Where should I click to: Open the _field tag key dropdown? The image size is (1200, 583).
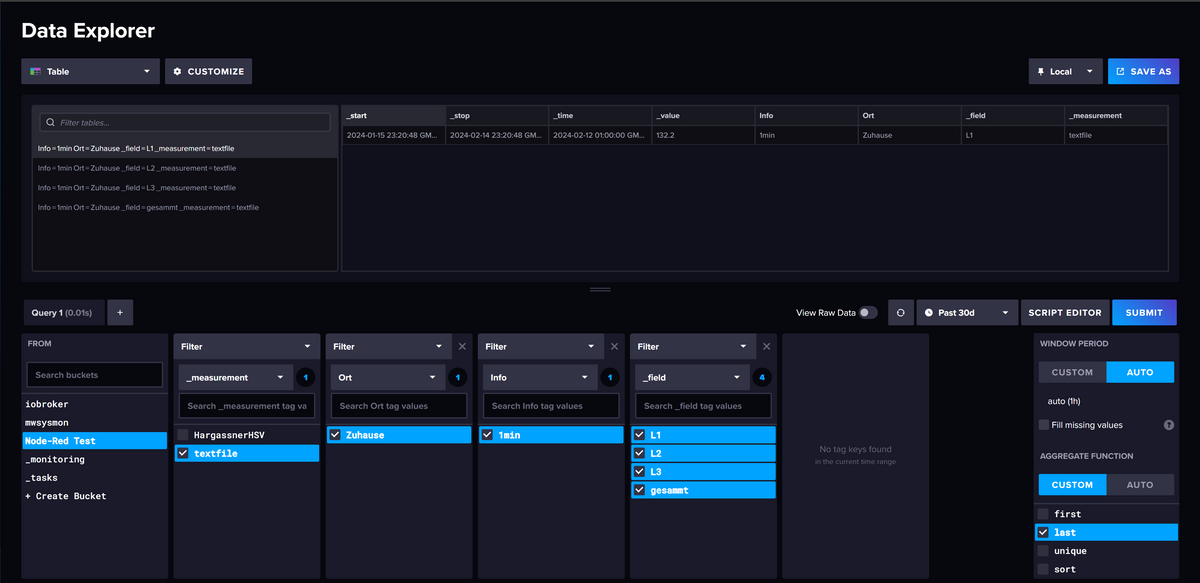(691, 377)
